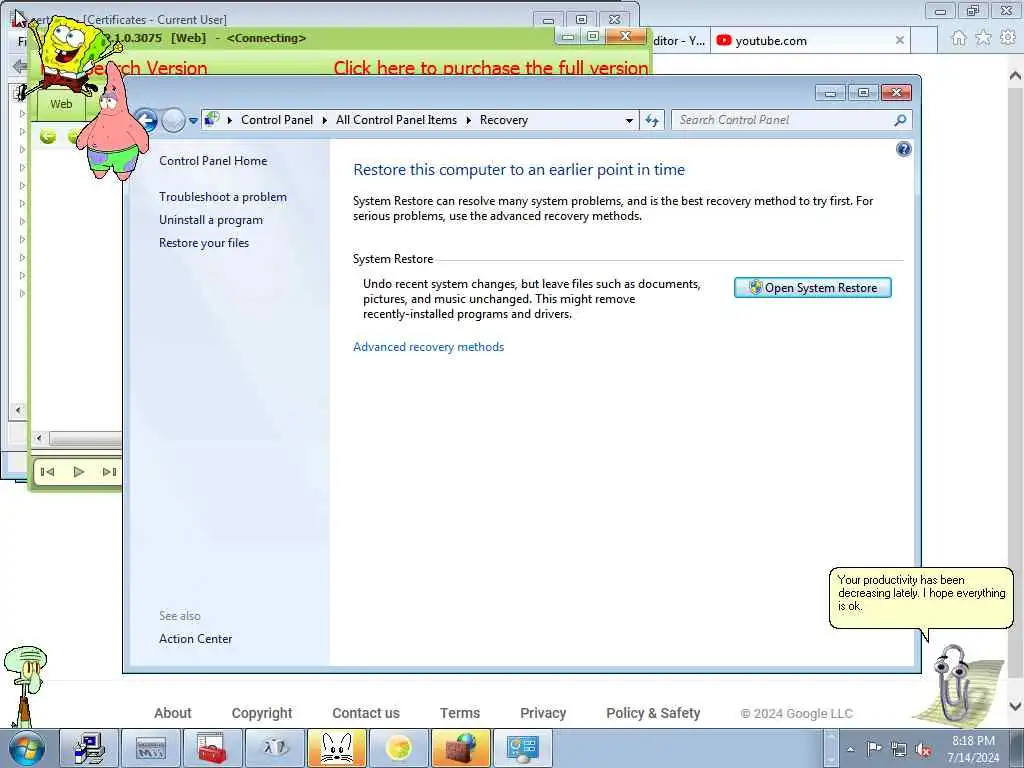Click the disabled forward arrow in Recovery window

pyautogui.click(x=173, y=120)
